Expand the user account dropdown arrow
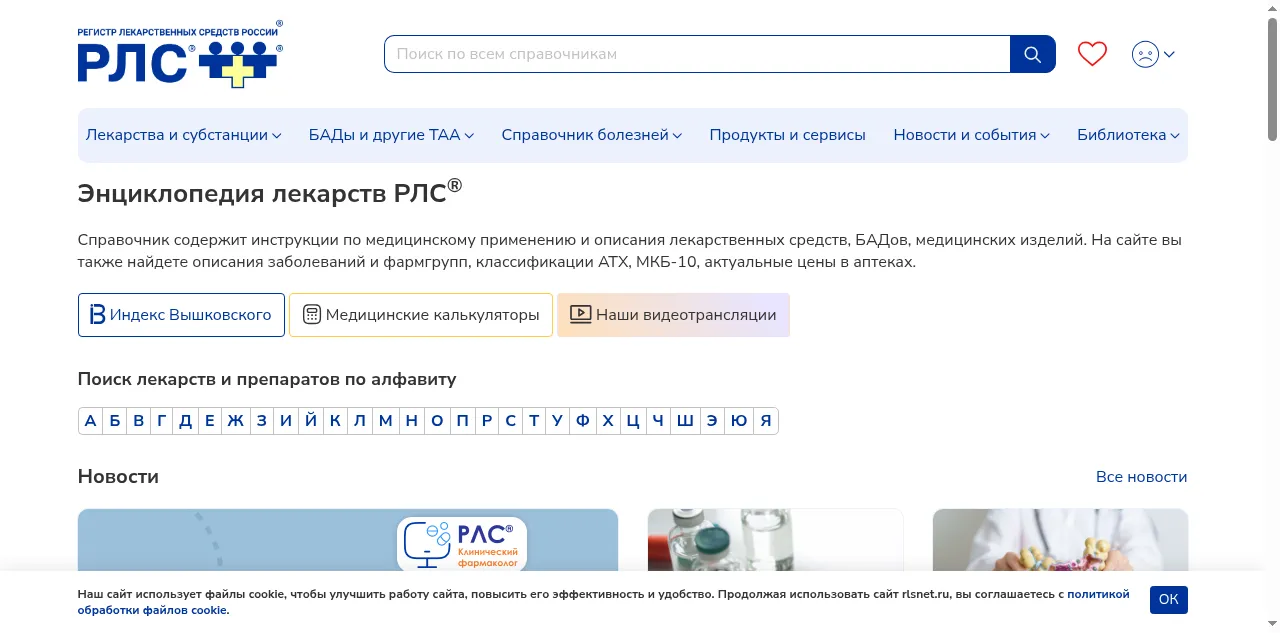The image size is (1280, 633). (1169, 54)
